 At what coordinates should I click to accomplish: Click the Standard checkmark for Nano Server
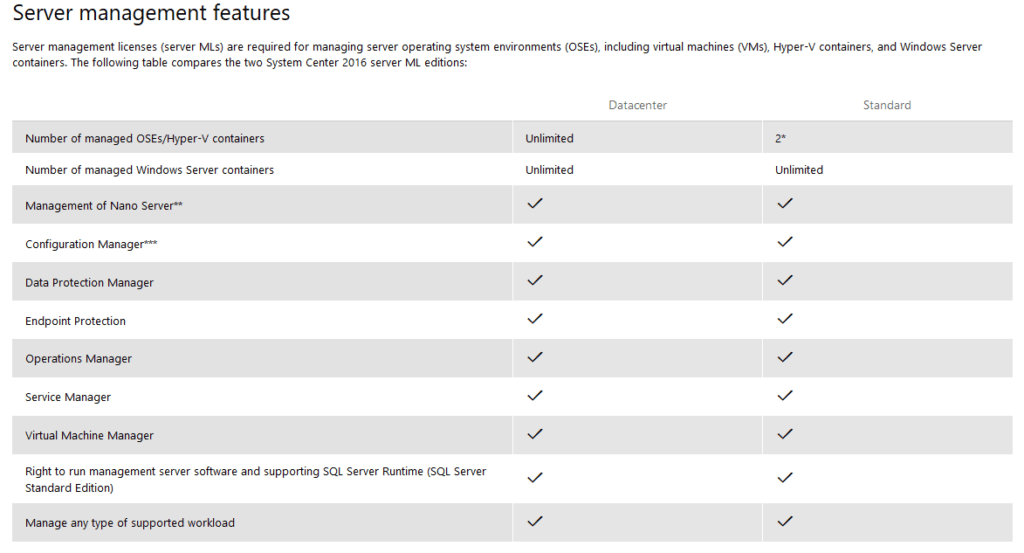pyautogui.click(x=785, y=203)
